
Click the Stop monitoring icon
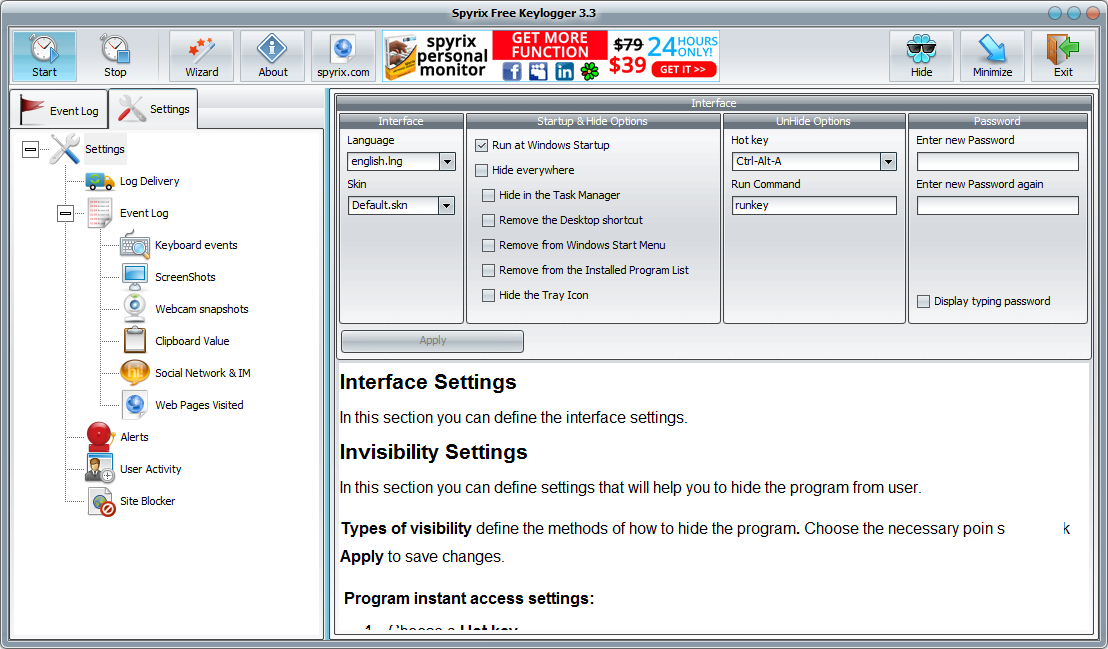(114, 55)
